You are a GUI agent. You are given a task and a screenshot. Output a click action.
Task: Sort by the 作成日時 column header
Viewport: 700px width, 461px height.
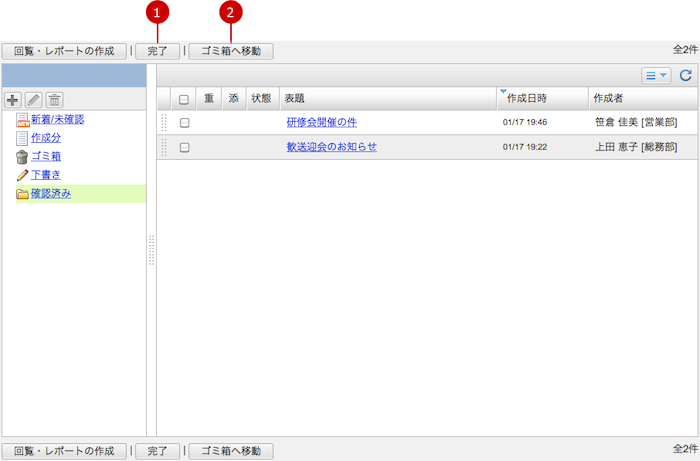click(x=543, y=99)
